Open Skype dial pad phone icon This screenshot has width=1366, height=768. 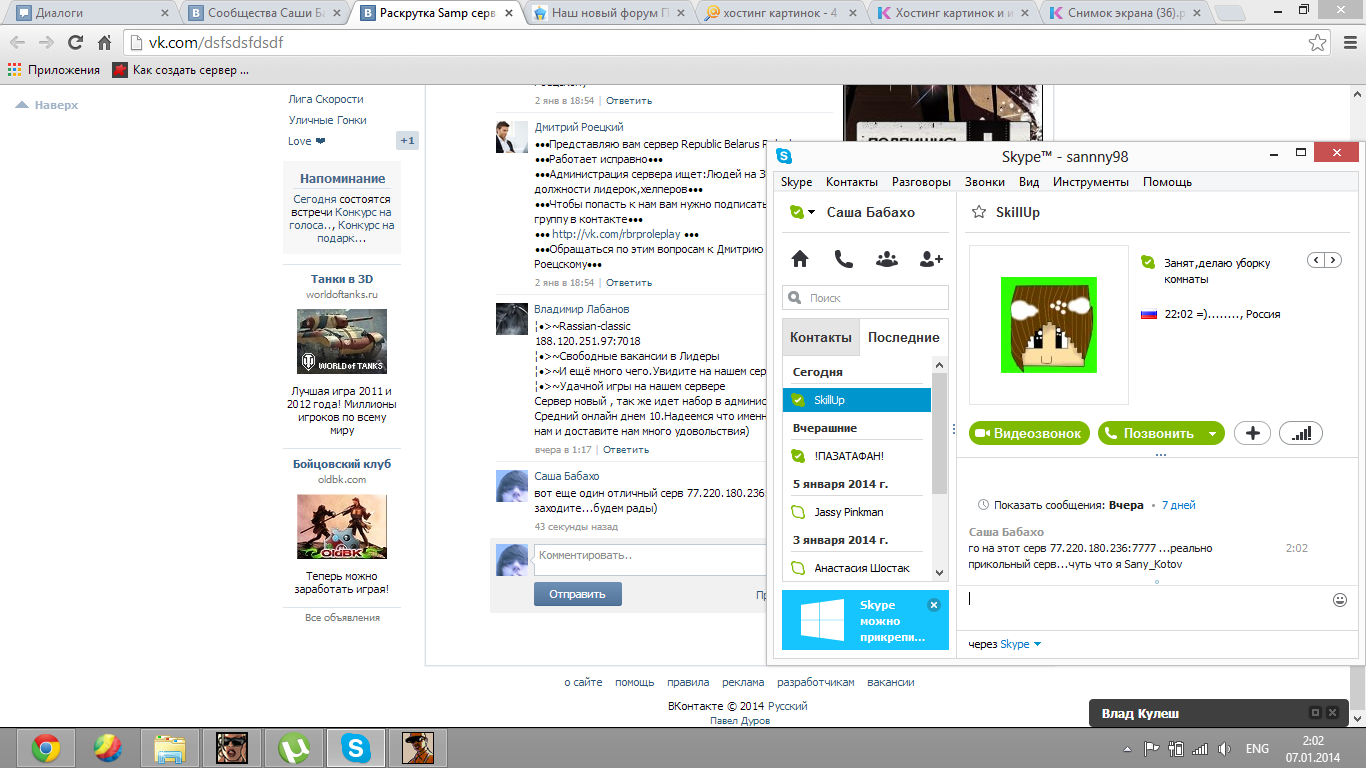pos(844,259)
